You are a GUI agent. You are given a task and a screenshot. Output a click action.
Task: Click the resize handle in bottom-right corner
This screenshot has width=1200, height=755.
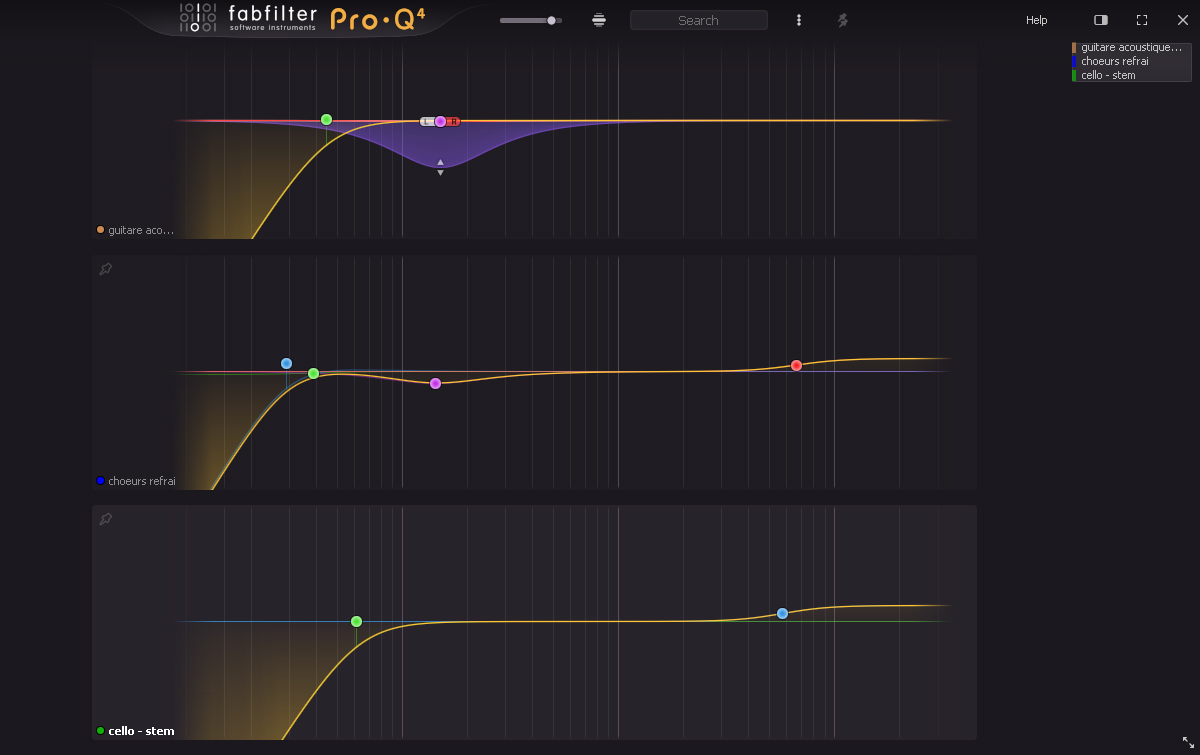(1188, 742)
